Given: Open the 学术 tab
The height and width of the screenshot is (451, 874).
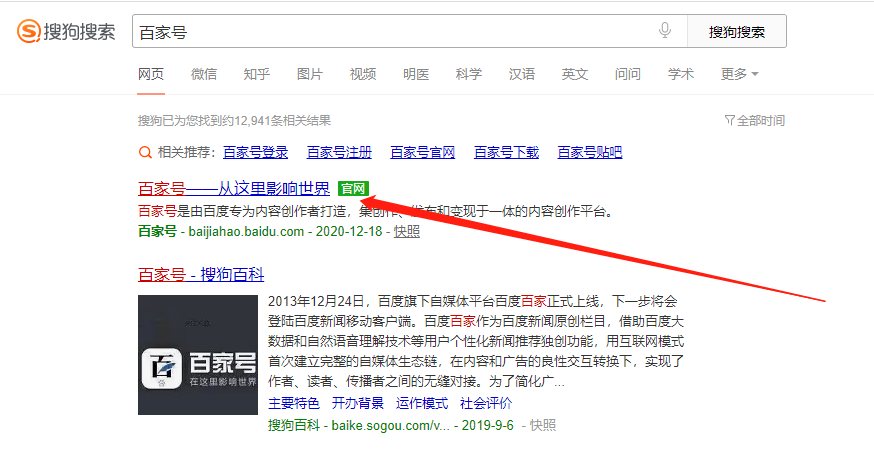Looking at the screenshot, I should tap(681, 74).
